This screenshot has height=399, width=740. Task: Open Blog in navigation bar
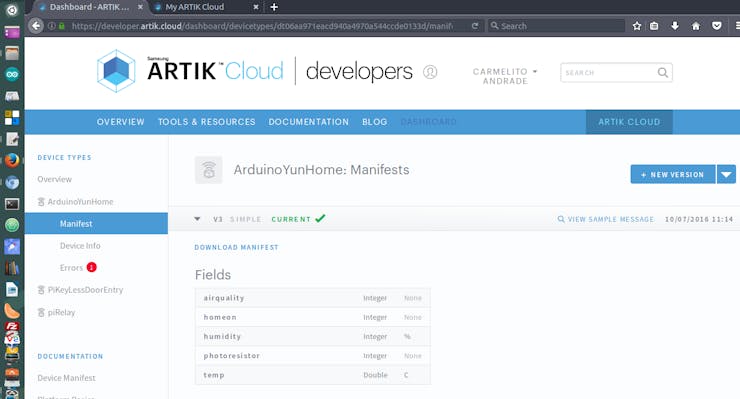[375, 122]
